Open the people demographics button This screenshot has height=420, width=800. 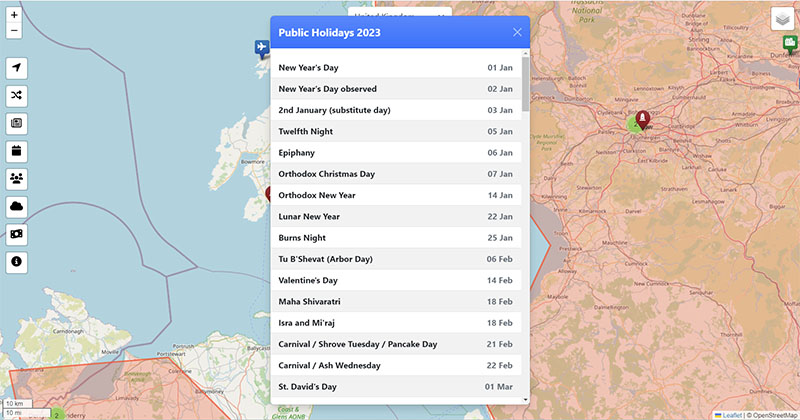[x=16, y=179]
